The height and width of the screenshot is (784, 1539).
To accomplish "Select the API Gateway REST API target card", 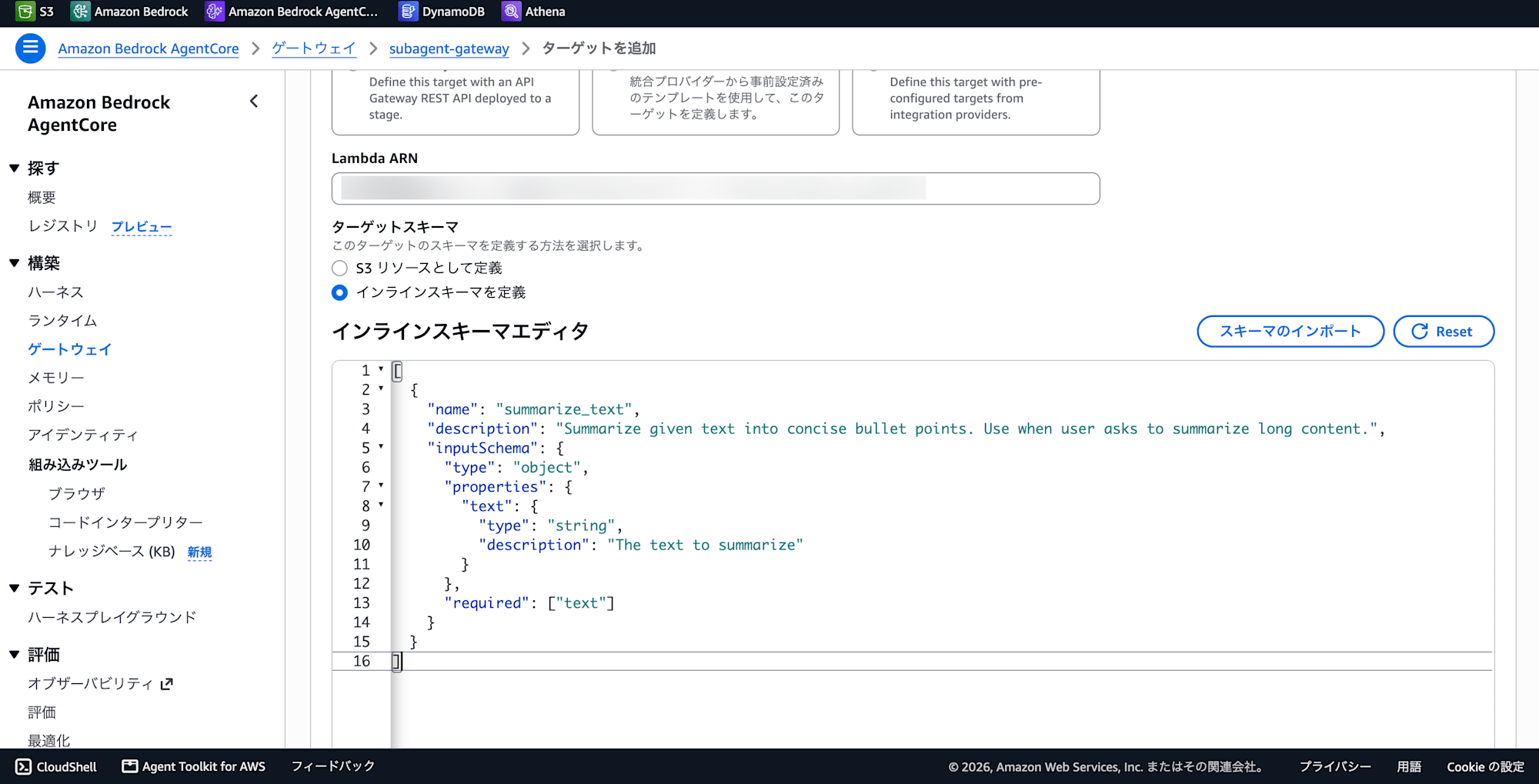I will (x=456, y=102).
